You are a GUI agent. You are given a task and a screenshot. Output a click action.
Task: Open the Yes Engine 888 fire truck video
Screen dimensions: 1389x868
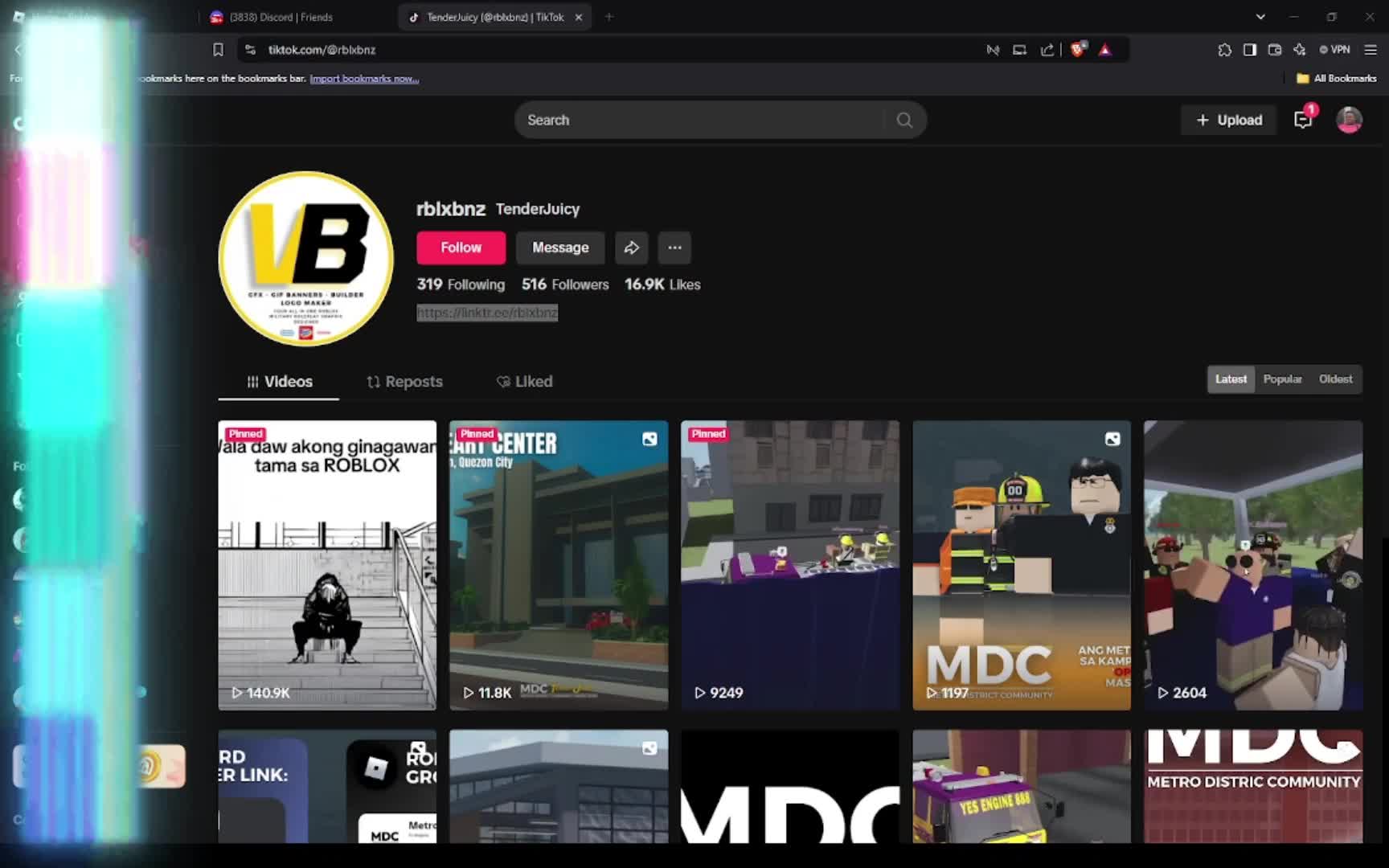(1022, 786)
